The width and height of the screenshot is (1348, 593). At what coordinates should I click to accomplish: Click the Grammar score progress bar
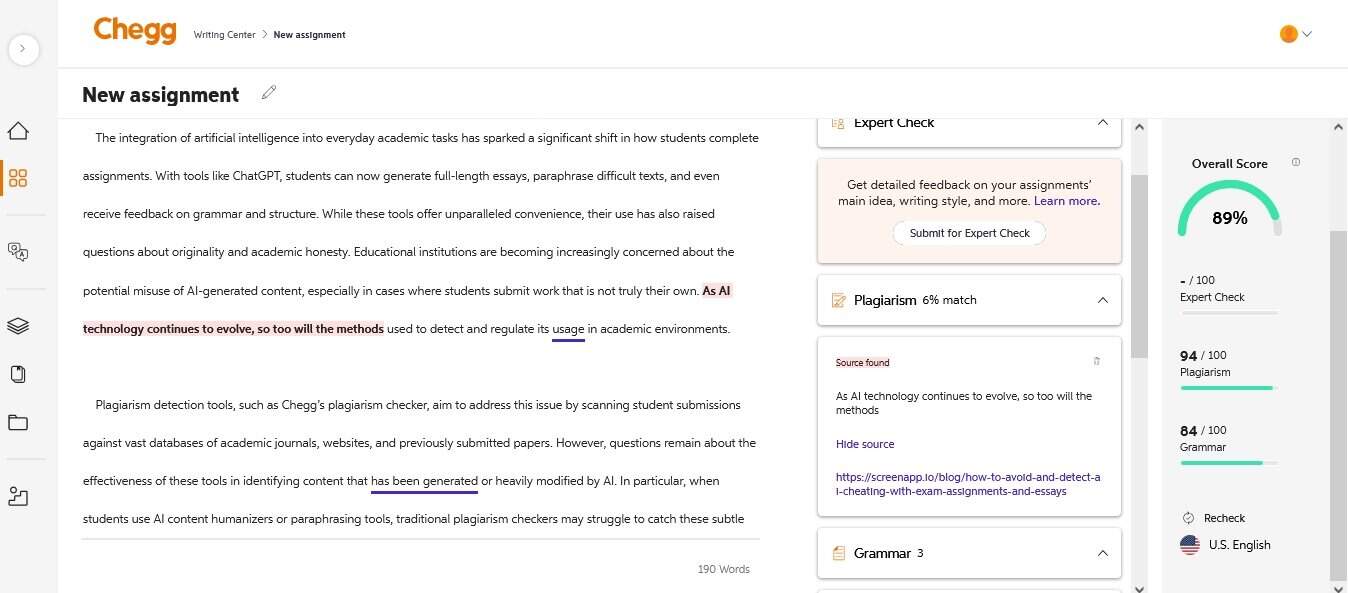[1227, 463]
